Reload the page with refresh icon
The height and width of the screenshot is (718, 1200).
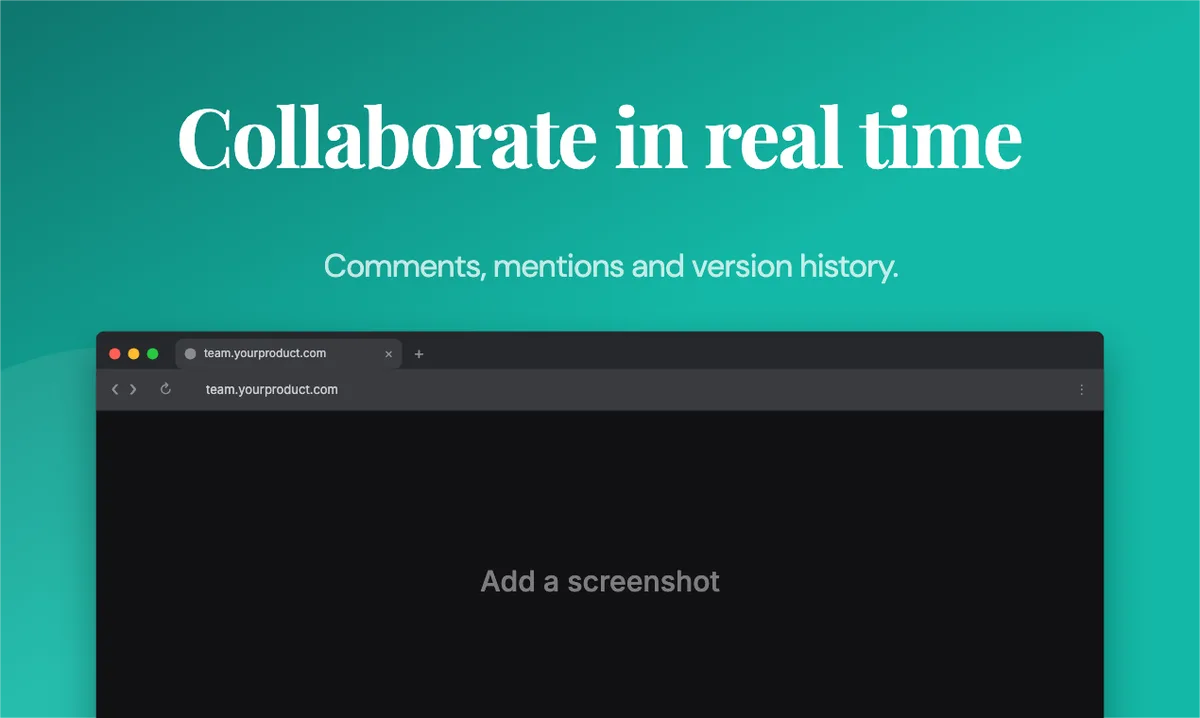(x=166, y=389)
